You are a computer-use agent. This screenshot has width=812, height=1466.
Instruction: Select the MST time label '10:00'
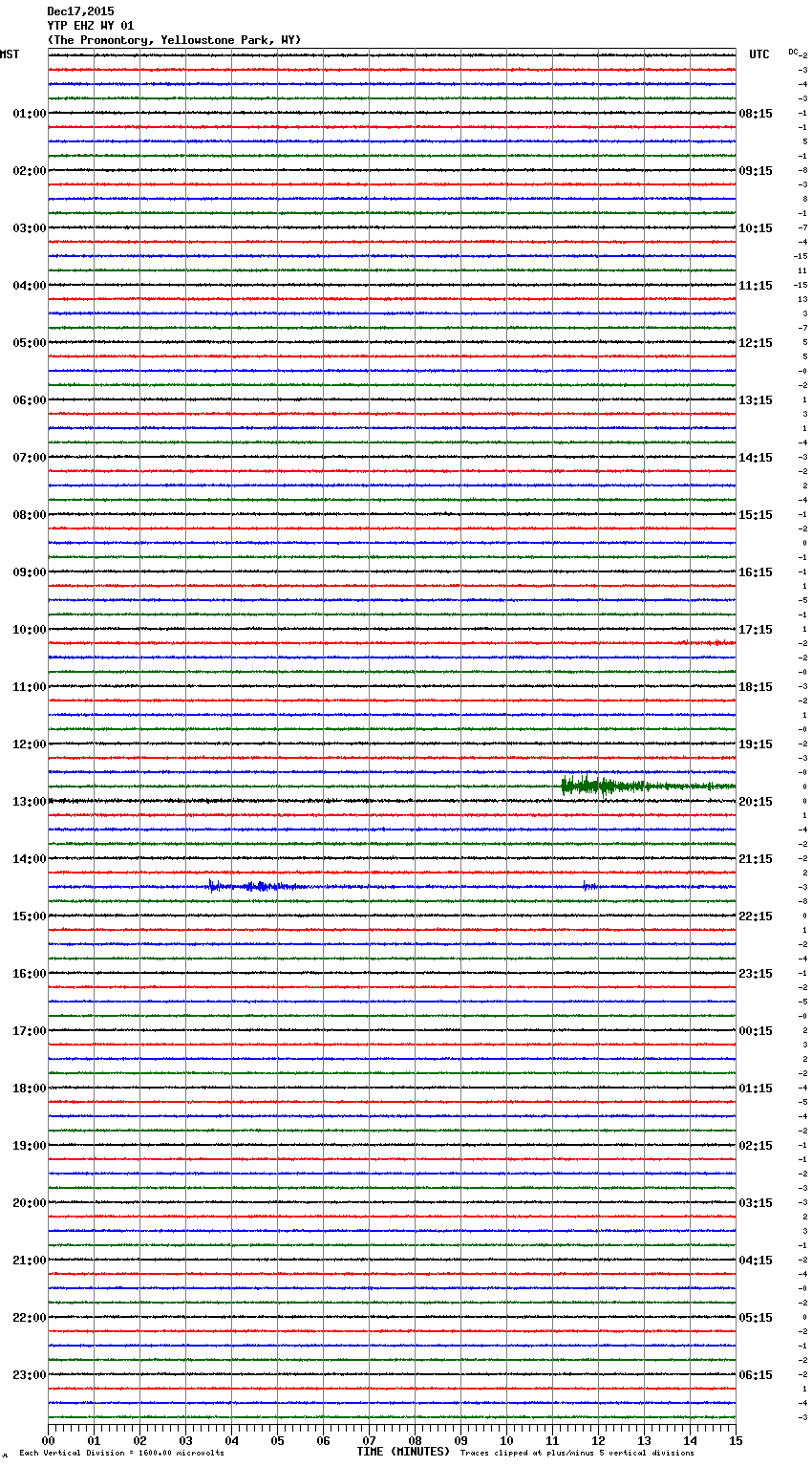[x=30, y=630]
